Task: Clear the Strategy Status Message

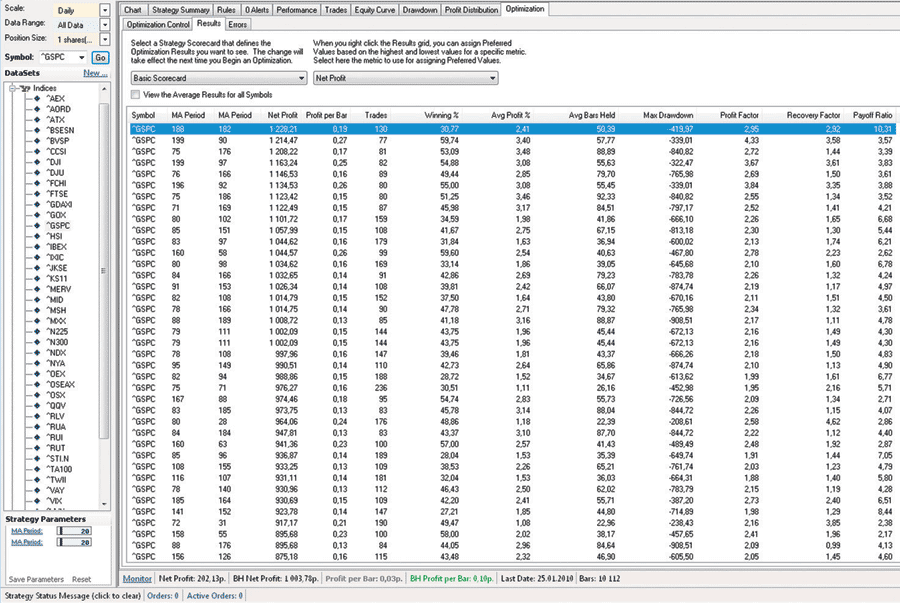Action: pyautogui.click(x=72, y=596)
